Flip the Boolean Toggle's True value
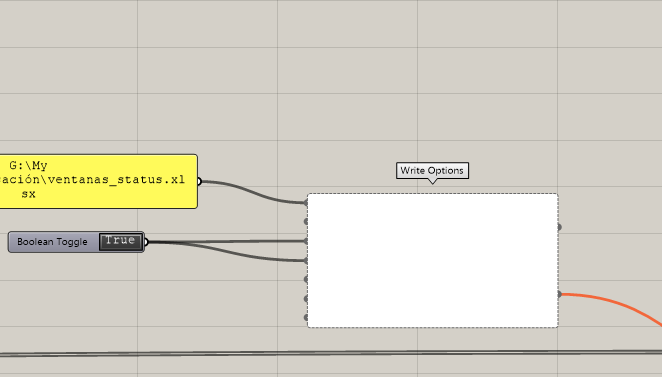662x377 pixels. click(121, 242)
